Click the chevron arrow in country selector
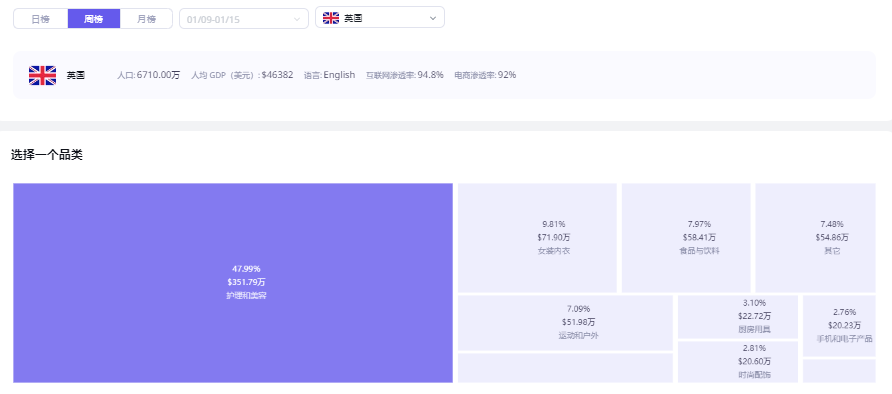 tap(433, 18)
